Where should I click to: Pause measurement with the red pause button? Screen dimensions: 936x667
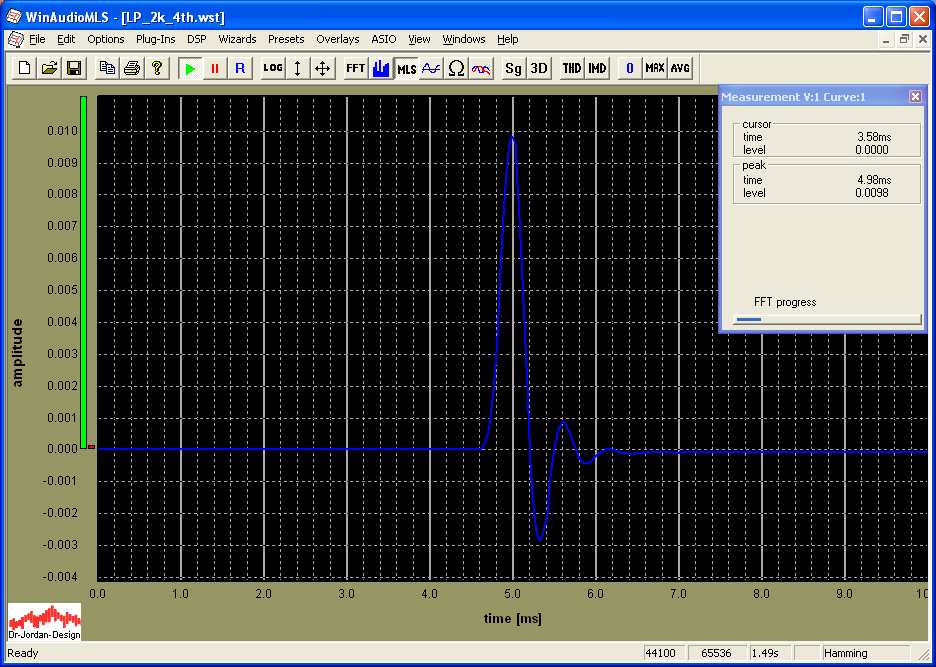pyautogui.click(x=214, y=68)
